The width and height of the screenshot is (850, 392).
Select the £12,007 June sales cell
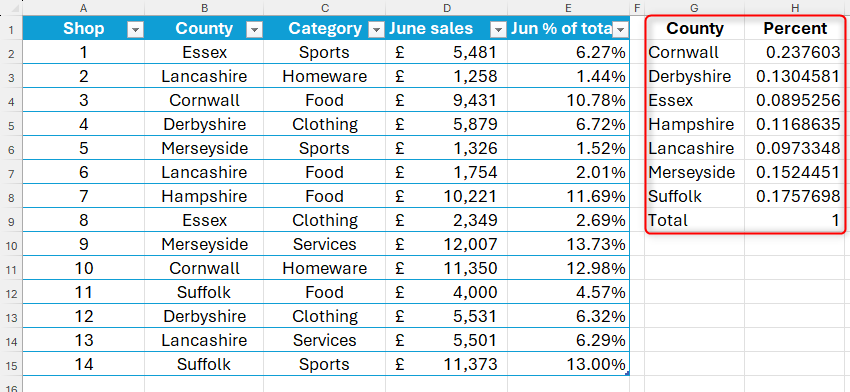[447, 244]
